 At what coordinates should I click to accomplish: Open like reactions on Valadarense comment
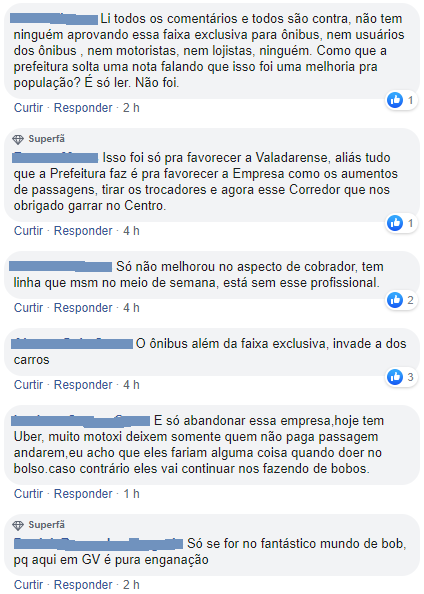(x=401, y=223)
